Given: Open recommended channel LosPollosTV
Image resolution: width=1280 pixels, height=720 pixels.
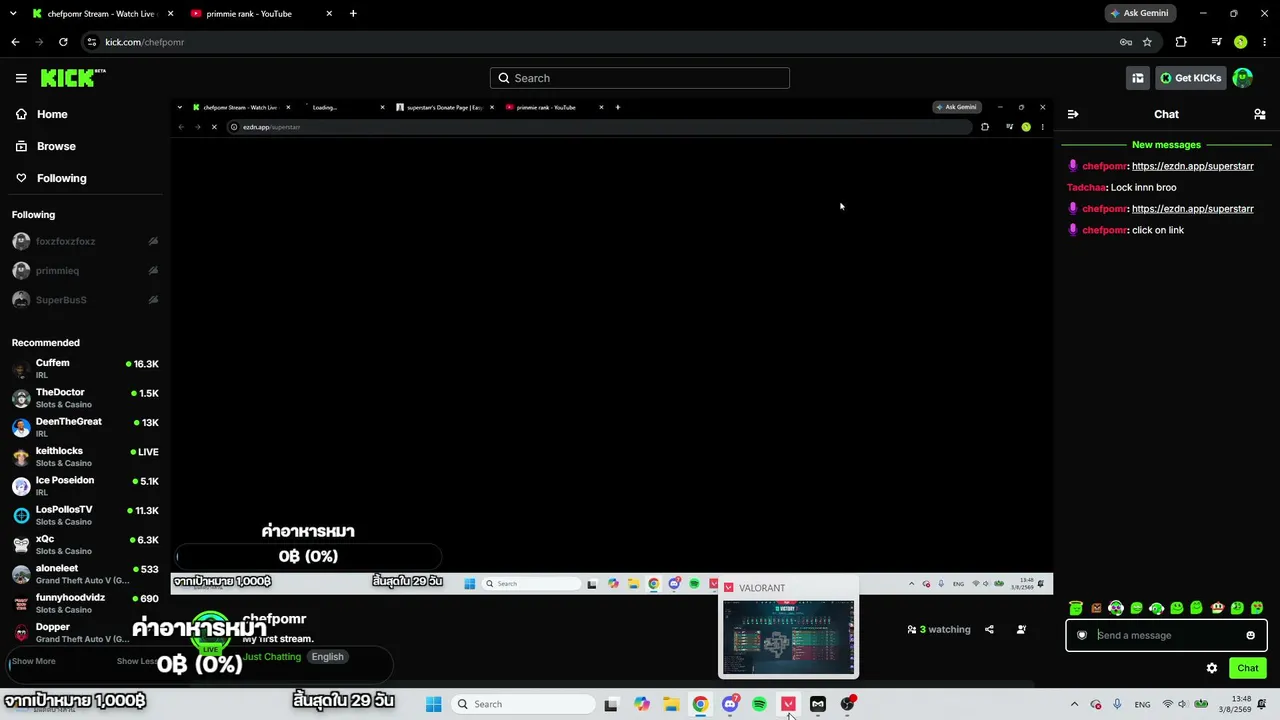Looking at the screenshot, I should [85, 515].
